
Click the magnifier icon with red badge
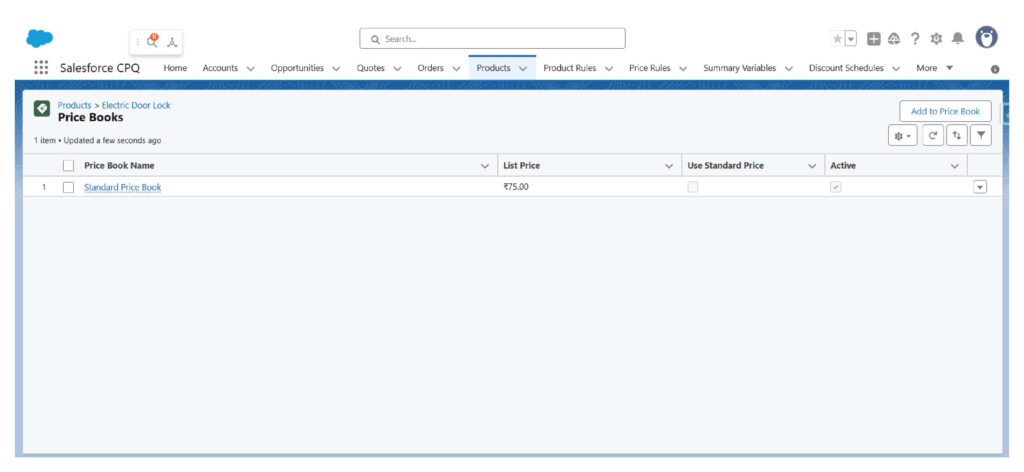point(152,41)
